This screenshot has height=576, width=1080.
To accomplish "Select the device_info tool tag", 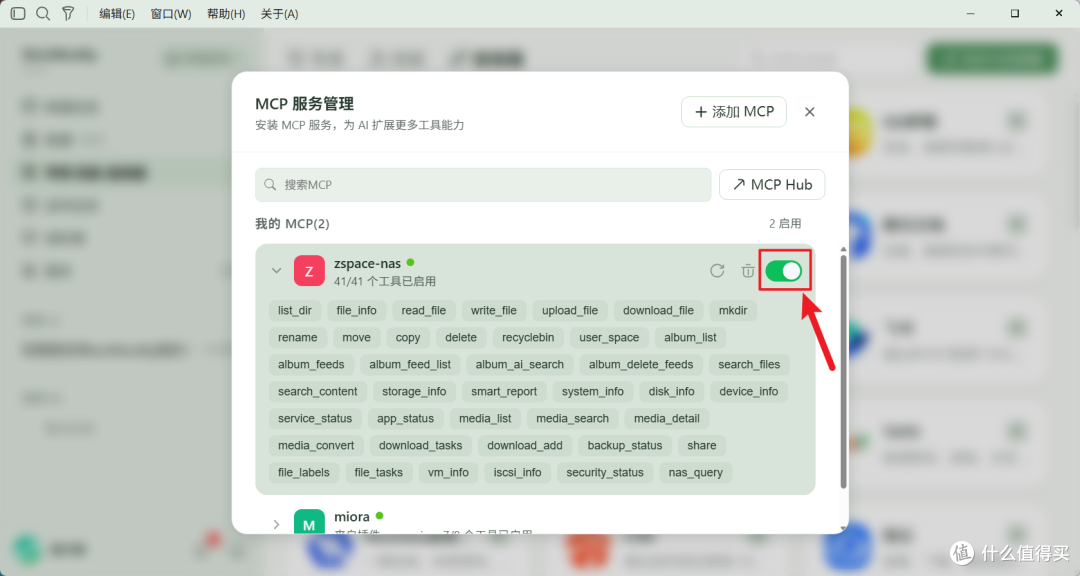I will (x=749, y=391).
